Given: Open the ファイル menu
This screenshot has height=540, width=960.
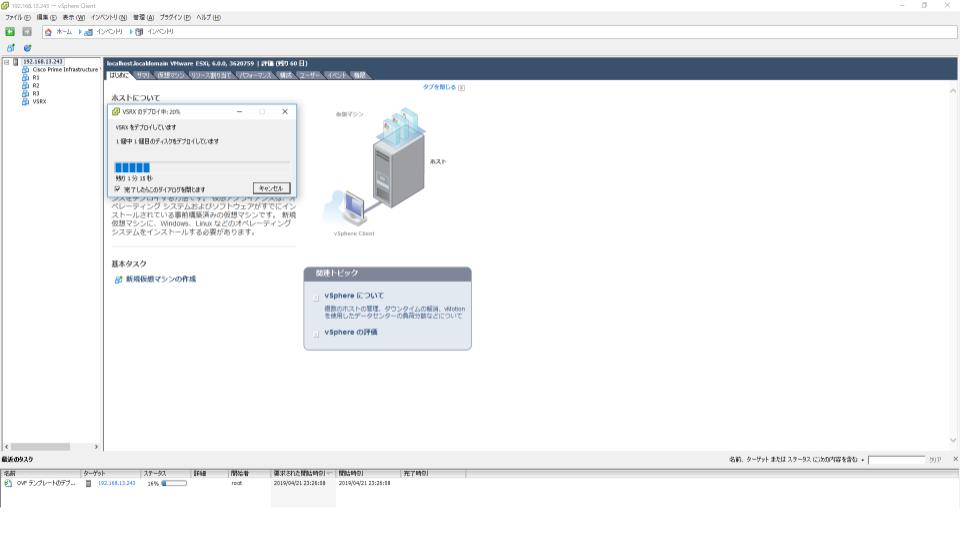Looking at the screenshot, I should click(18, 18).
